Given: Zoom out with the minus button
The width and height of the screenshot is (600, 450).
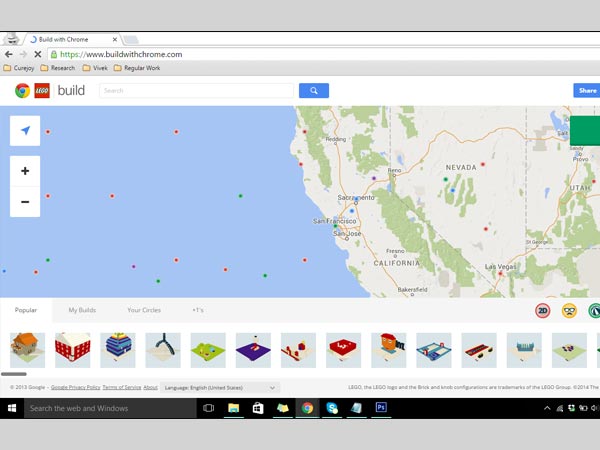Looking at the screenshot, I should [x=25, y=202].
